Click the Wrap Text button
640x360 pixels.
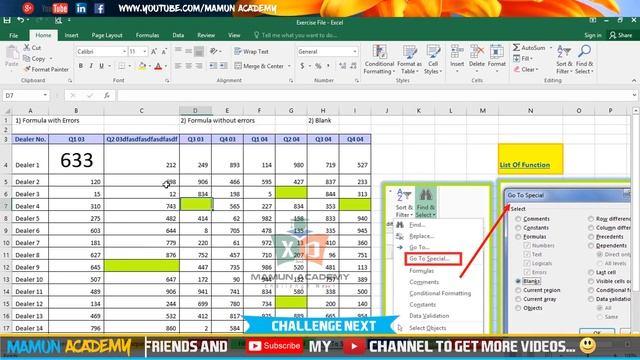click(251, 51)
